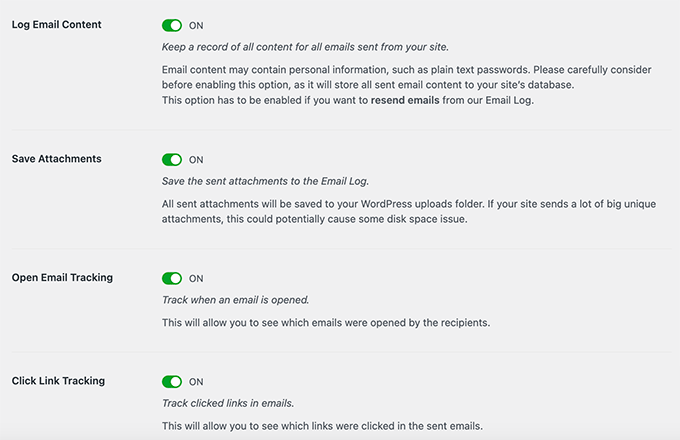The height and width of the screenshot is (440, 680).
Task: Click the "which emails were opened by the recipients" note
Action: point(326,322)
